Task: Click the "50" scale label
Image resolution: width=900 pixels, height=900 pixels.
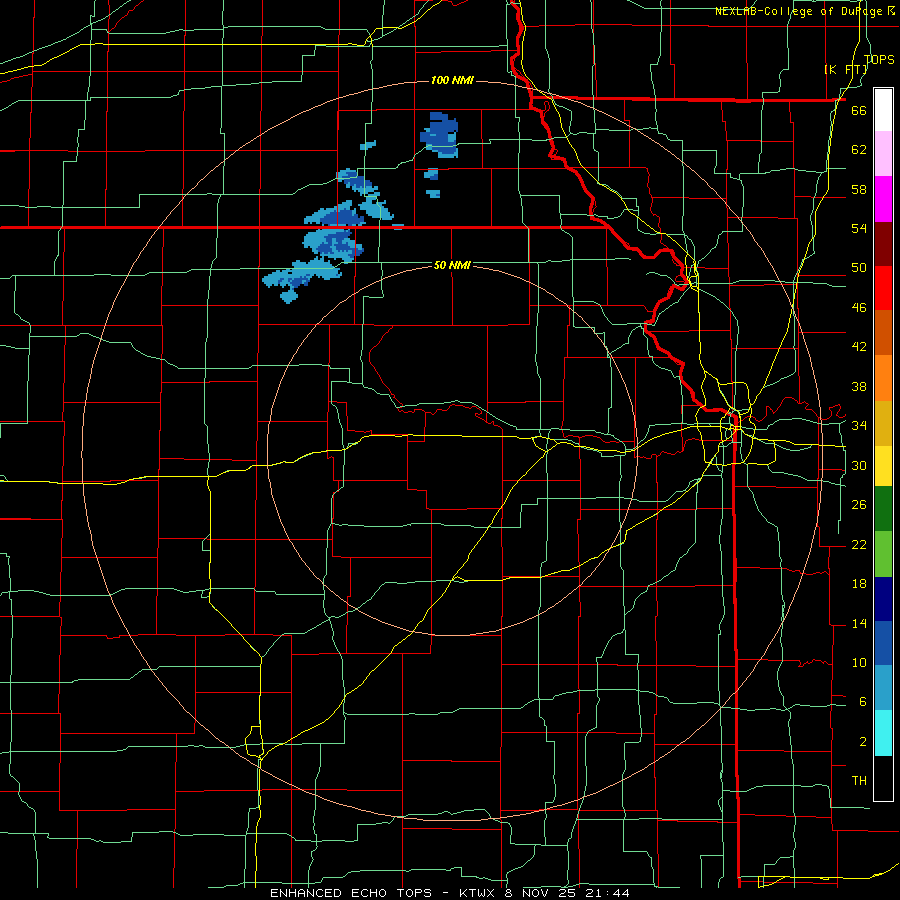Action: (x=859, y=267)
